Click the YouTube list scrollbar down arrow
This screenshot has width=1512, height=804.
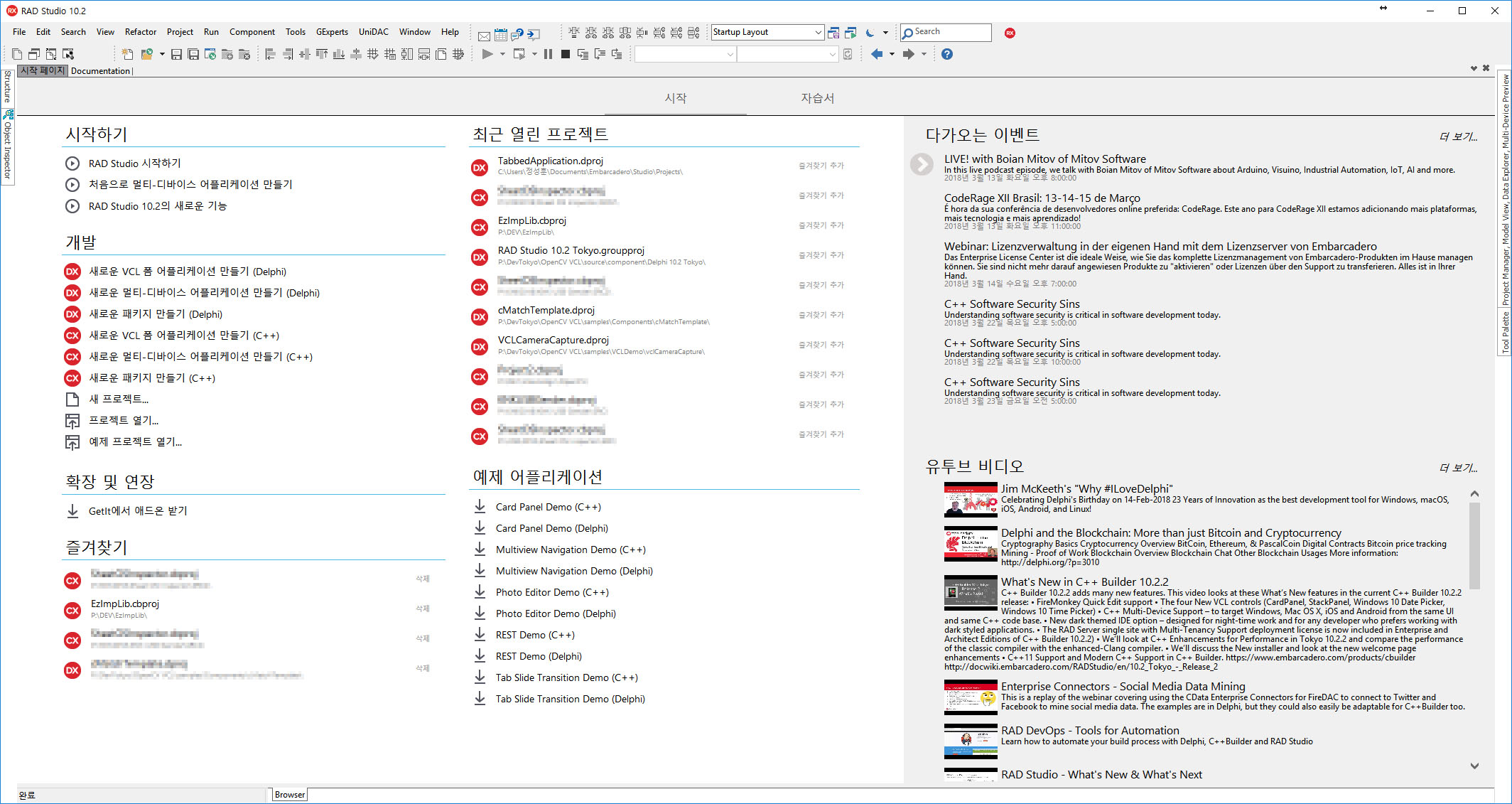[1474, 766]
